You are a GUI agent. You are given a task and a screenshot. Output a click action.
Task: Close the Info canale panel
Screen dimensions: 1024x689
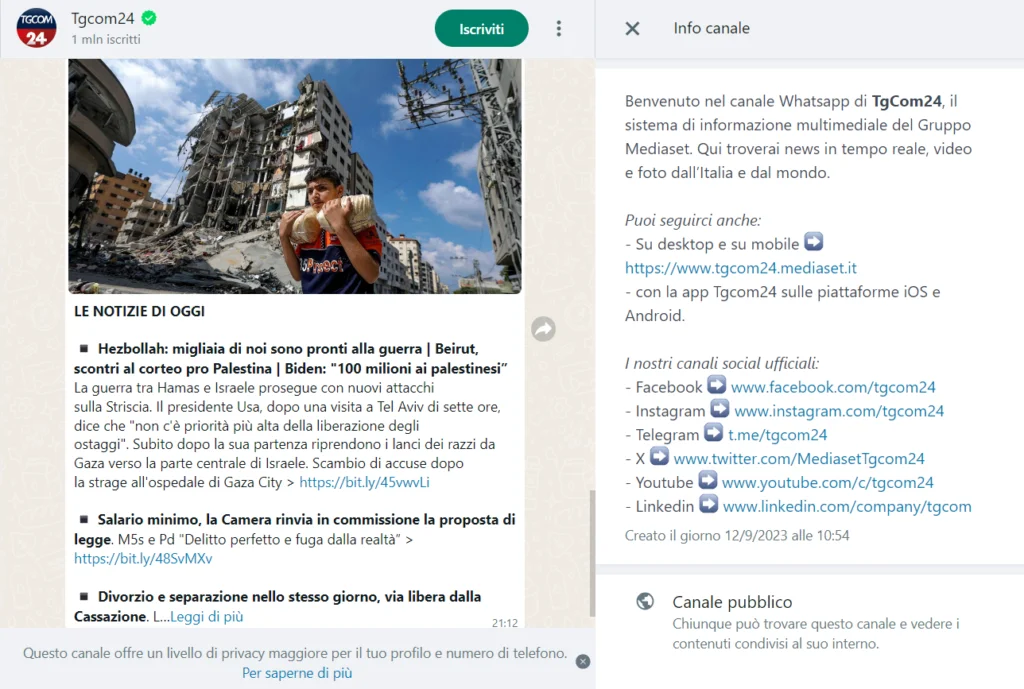tap(632, 28)
